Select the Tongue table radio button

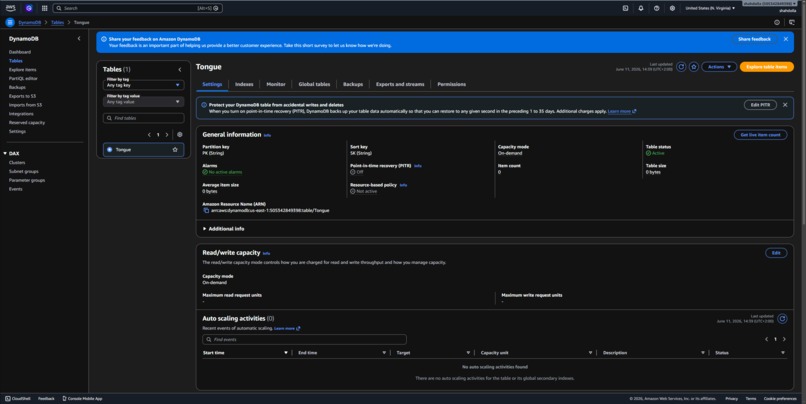[109, 150]
